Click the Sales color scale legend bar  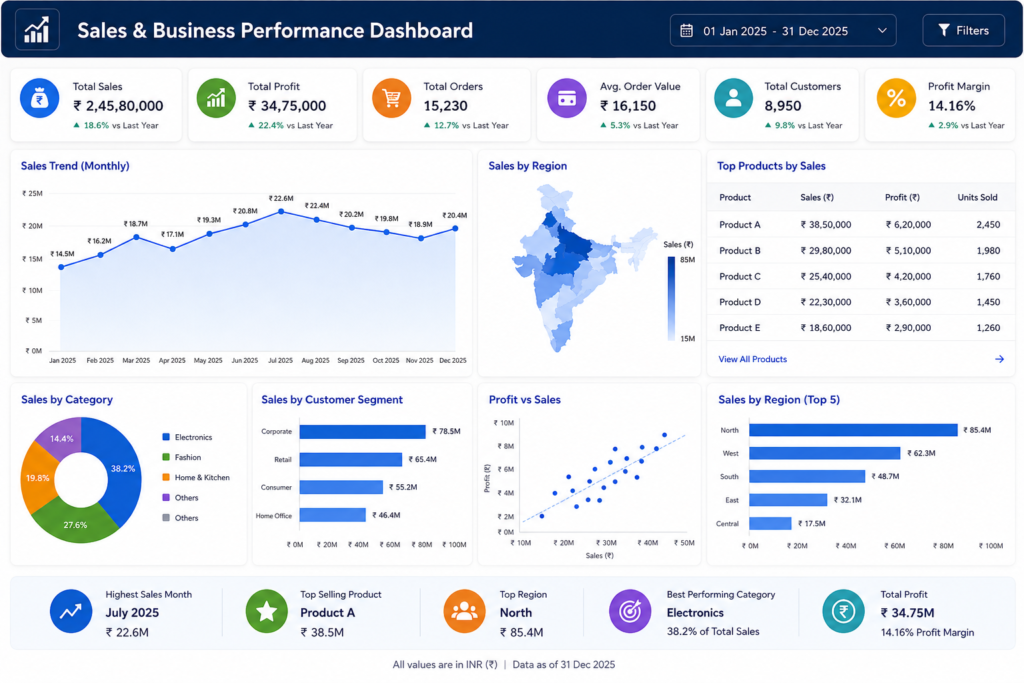[671, 299]
